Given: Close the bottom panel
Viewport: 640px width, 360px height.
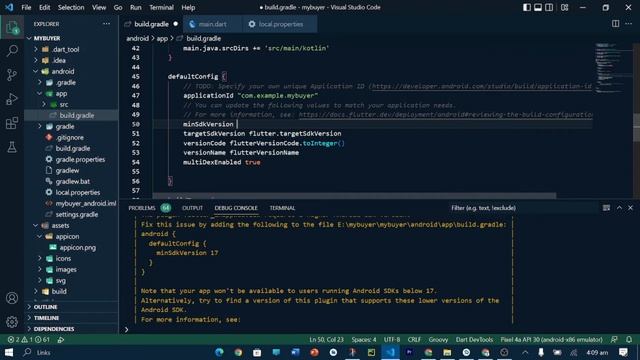Looking at the screenshot, I should click(630, 208).
